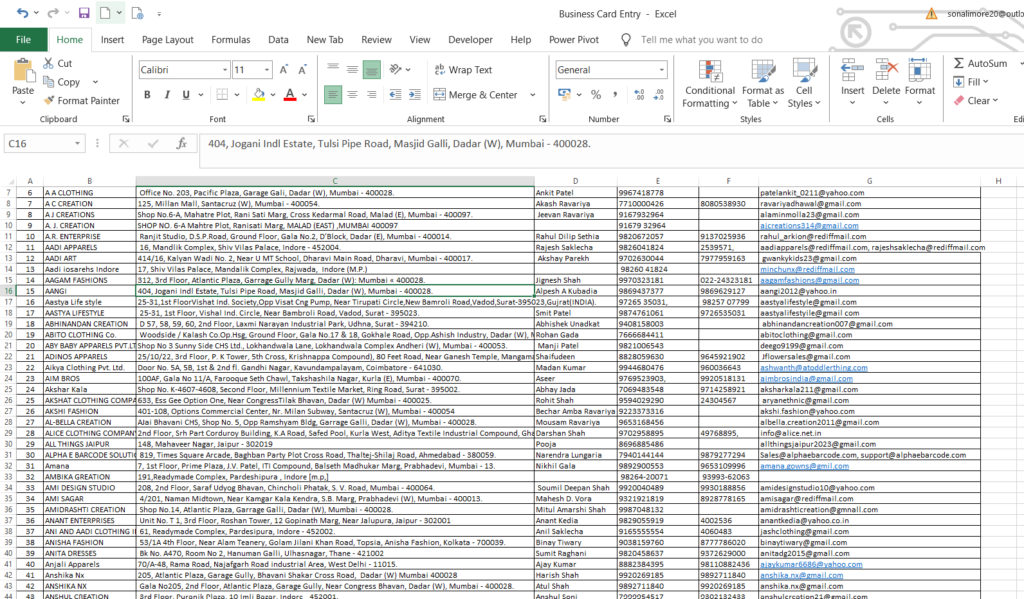Open the File menu

click(x=22, y=39)
